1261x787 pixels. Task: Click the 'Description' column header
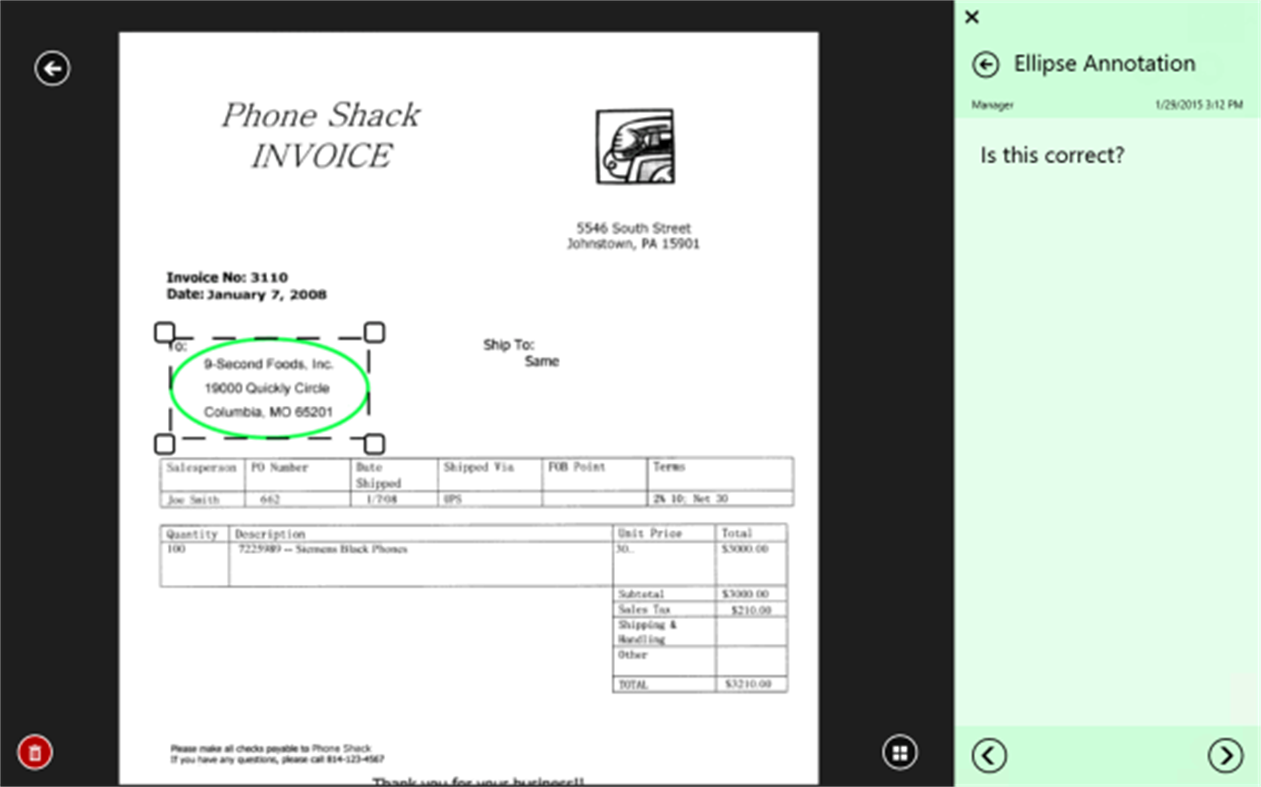coord(270,534)
